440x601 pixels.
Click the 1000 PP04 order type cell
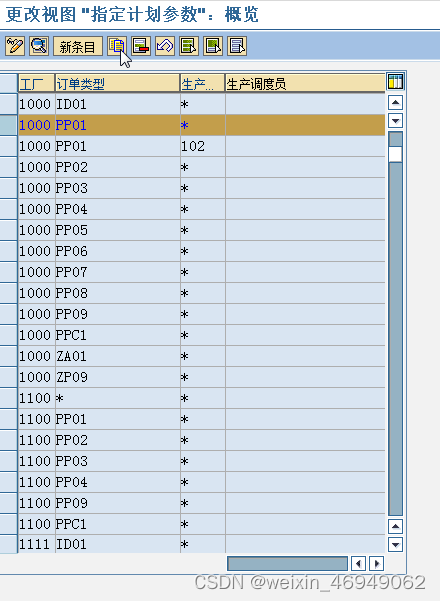[118, 209]
